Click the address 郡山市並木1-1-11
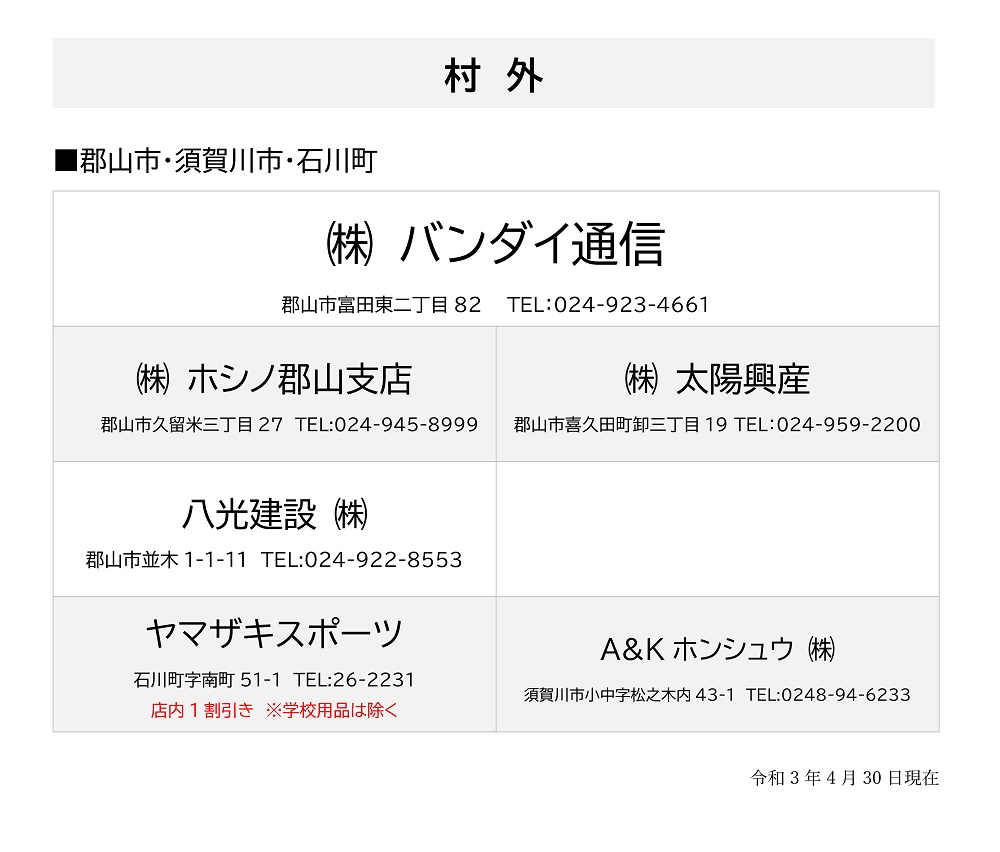The width and height of the screenshot is (1000, 852). pyautogui.click(x=166, y=560)
